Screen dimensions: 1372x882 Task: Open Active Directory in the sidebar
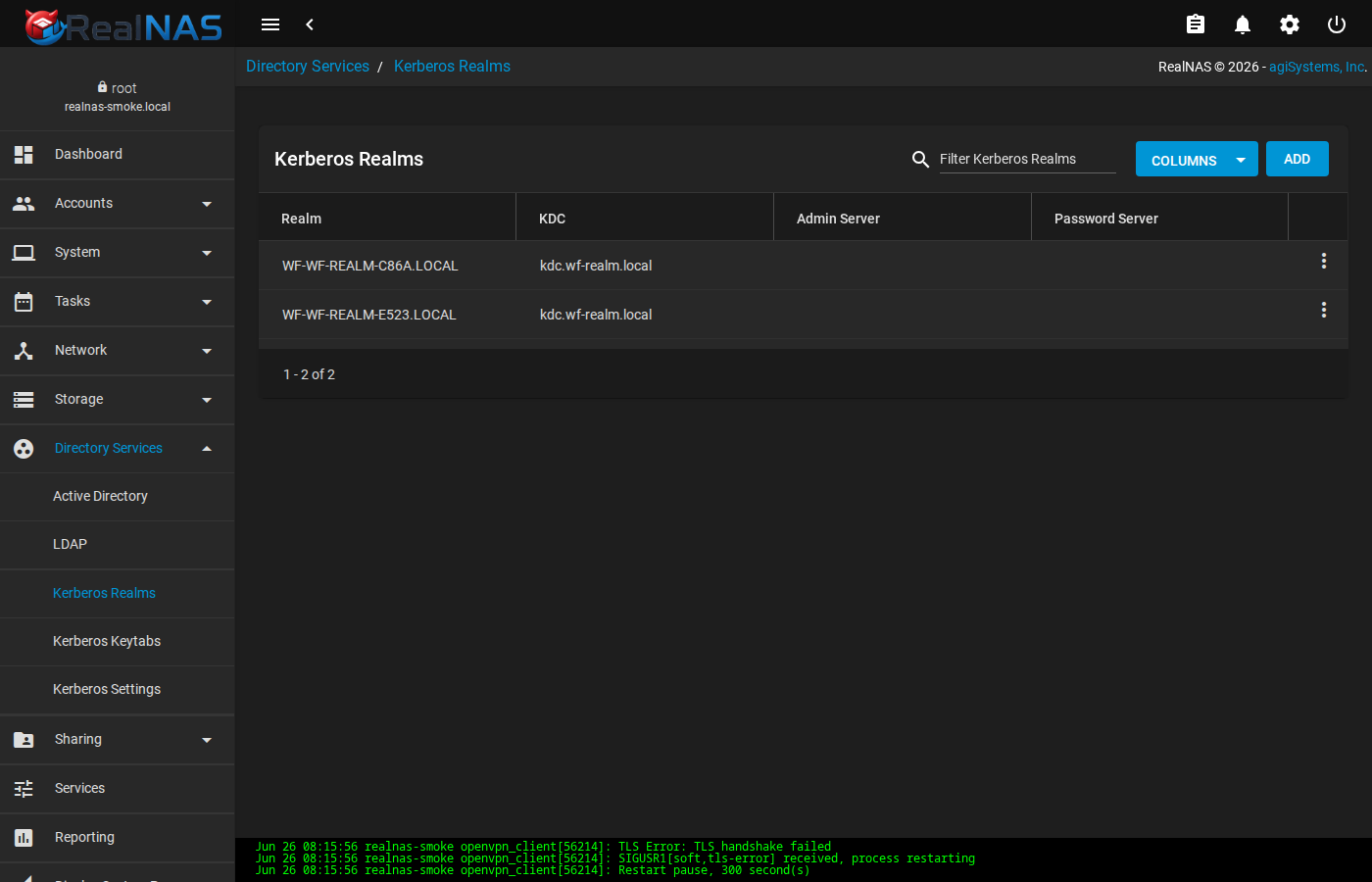click(x=118, y=496)
